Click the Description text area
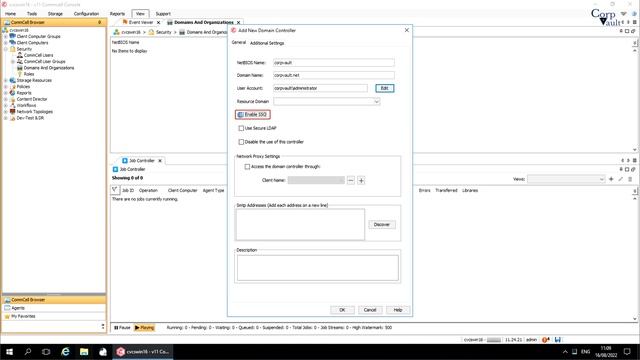Image resolution: width=640 pixels, height=360 pixels. 318,268
